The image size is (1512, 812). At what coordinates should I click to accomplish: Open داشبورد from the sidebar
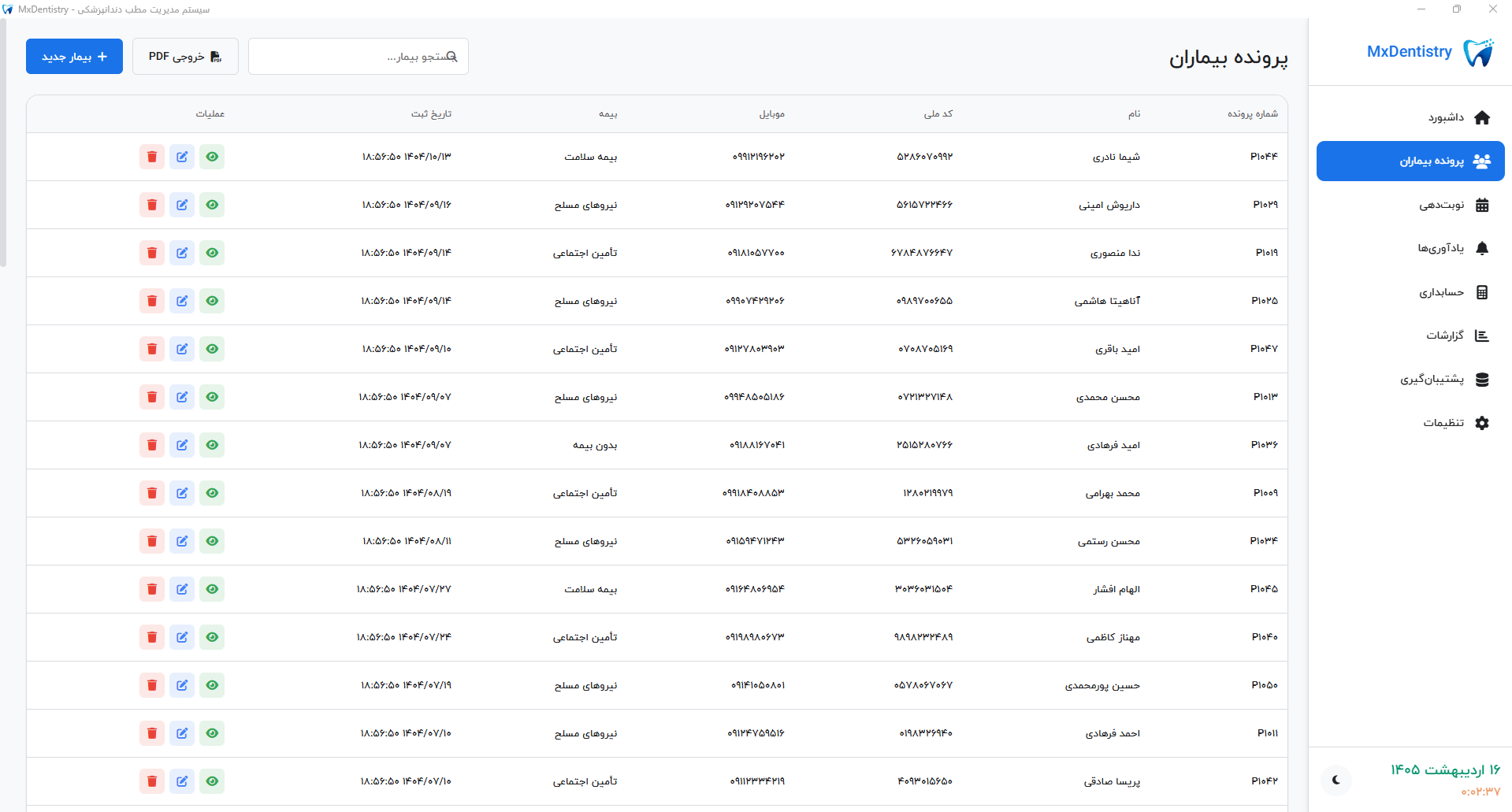click(1410, 117)
